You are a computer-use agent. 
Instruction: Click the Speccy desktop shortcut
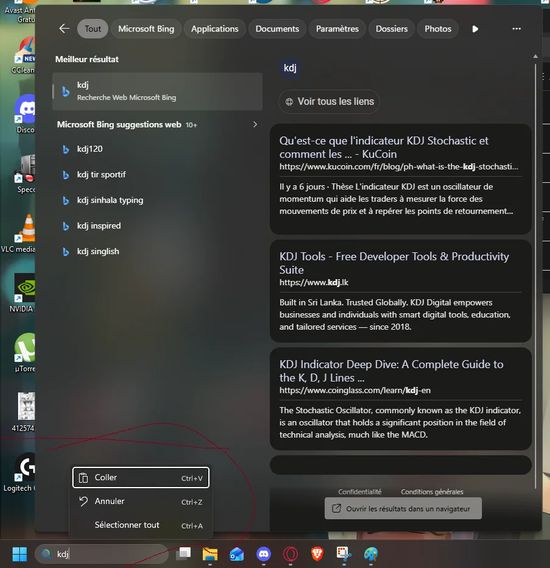(x=25, y=174)
